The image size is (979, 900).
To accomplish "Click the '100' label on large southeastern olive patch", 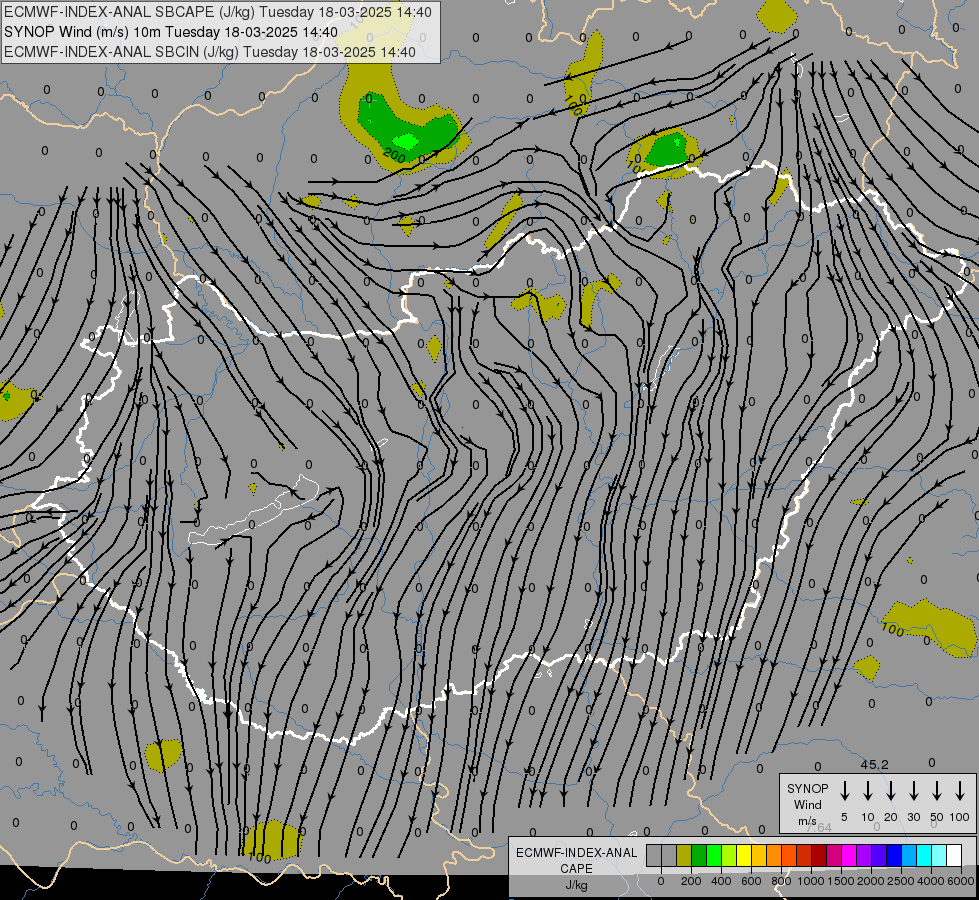I will pos(893,629).
